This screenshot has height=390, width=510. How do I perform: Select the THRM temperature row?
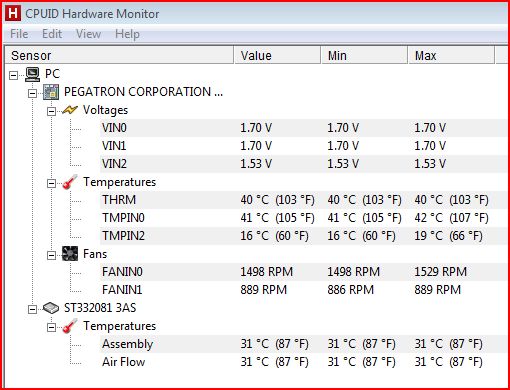[x=303, y=200]
